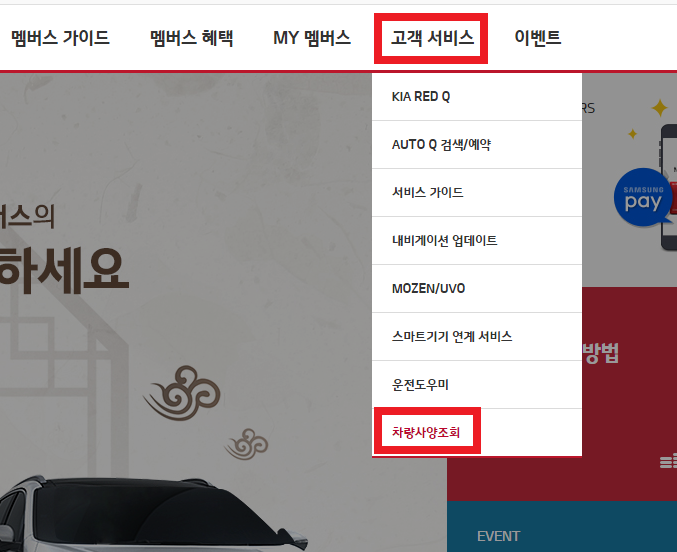Click the small swirl cloud ornament
Image resolution: width=677 pixels, height=552 pixels.
(x=247, y=444)
